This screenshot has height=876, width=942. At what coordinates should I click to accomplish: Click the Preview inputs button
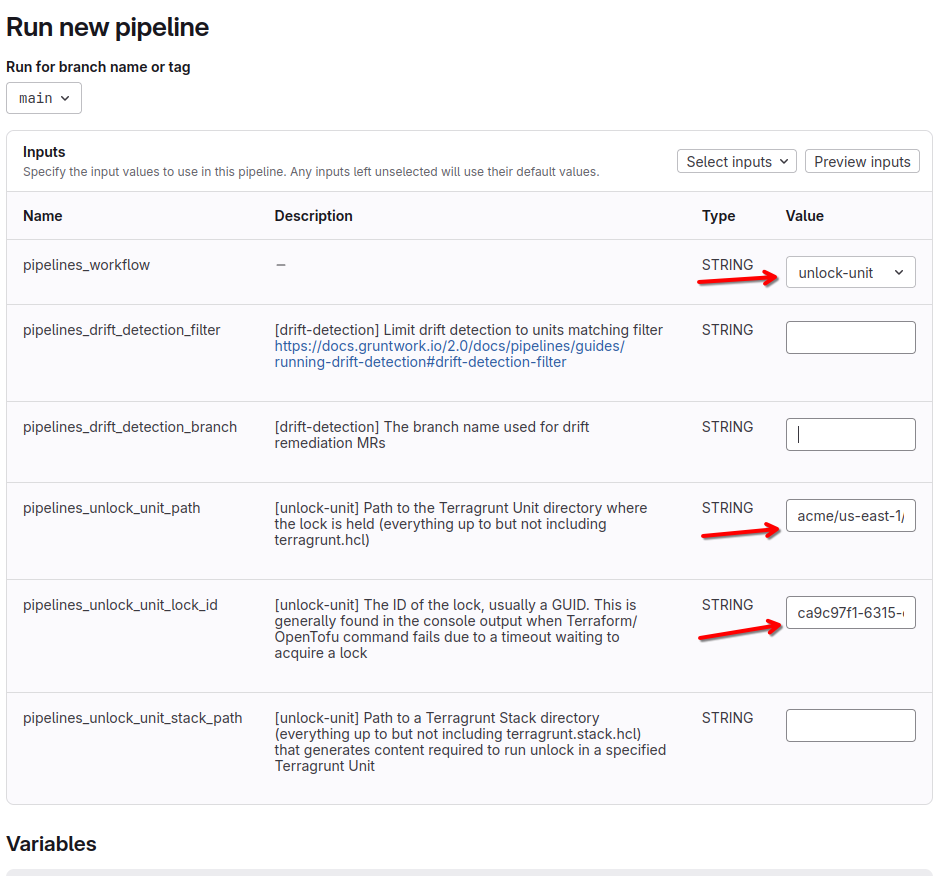(861, 162)
